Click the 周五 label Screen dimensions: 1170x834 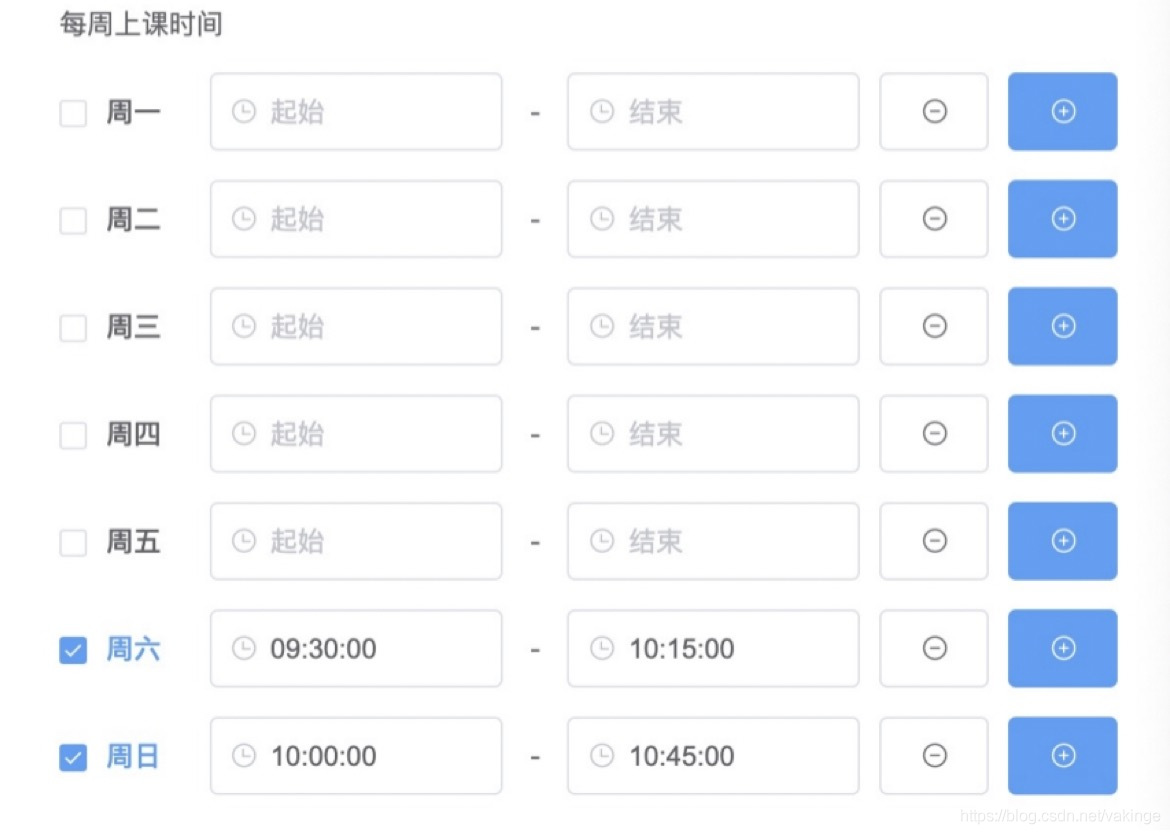click(133, 542)
